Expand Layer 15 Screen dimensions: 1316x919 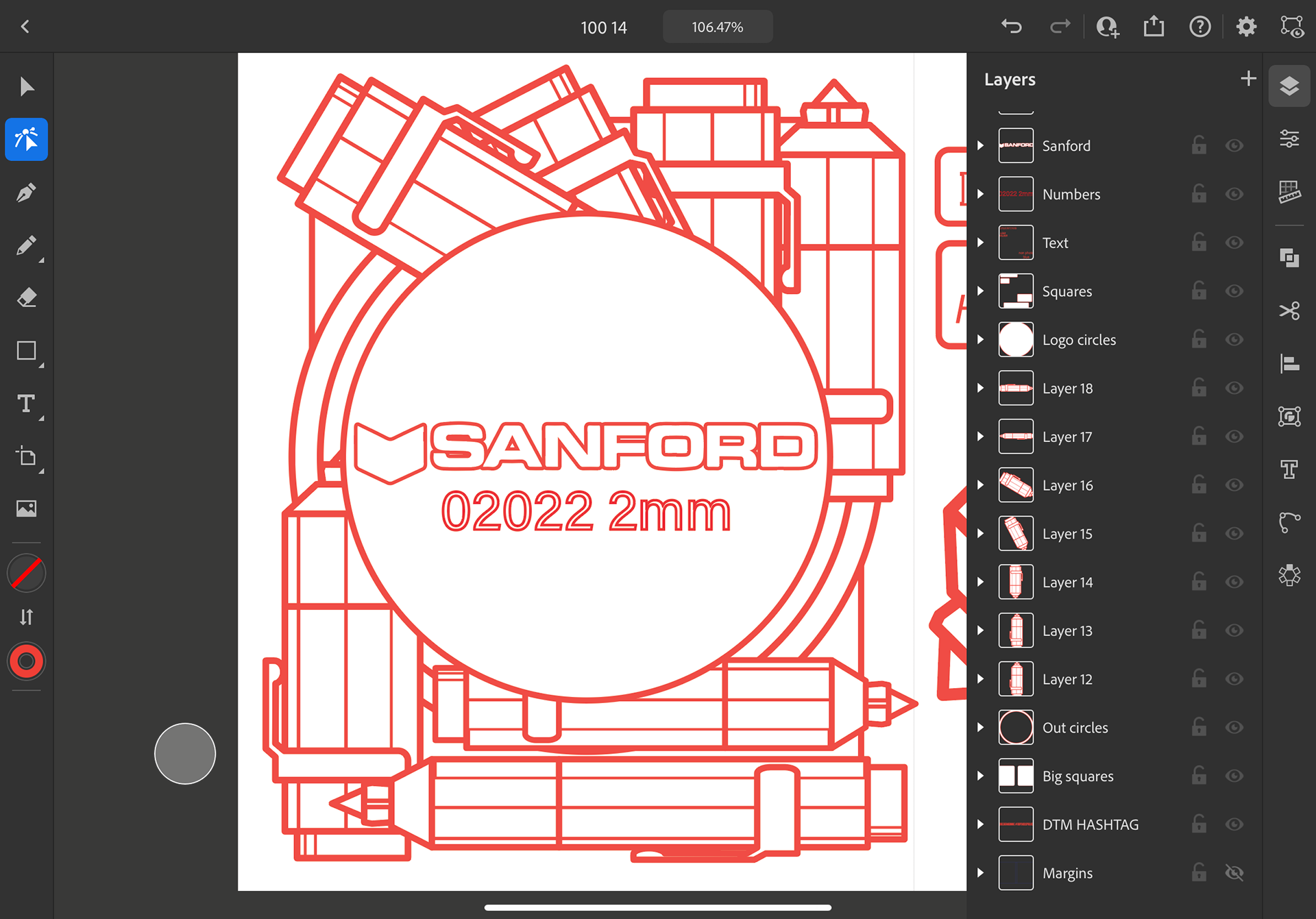tap(981, 533)
